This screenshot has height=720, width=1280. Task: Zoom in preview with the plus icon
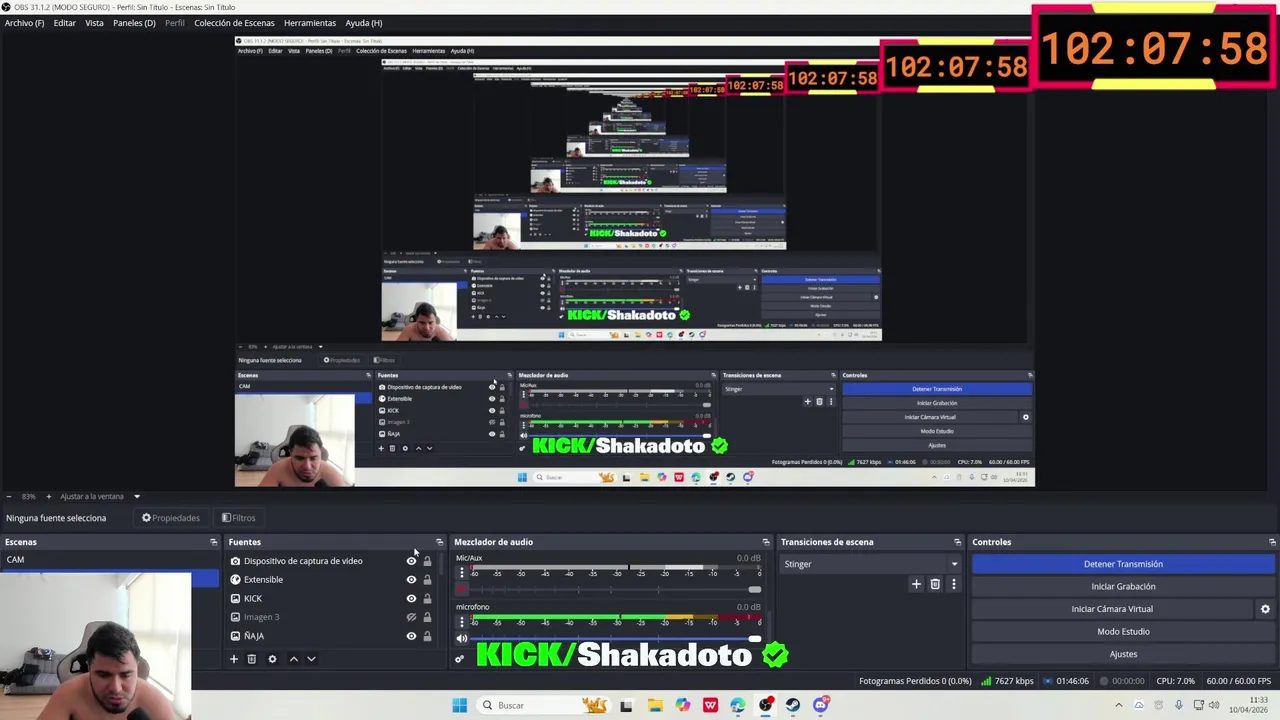click(48, 496)
